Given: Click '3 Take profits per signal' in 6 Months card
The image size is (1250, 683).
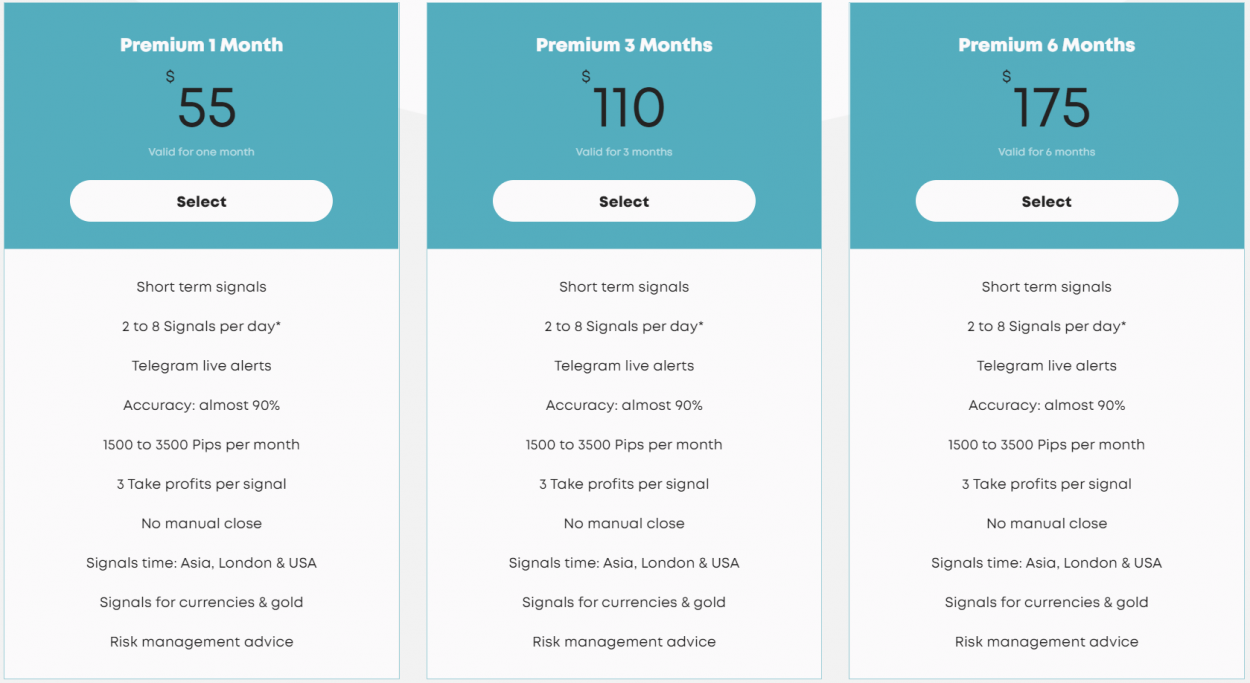Looking at the screenshot, I should tap(1047, 484).
